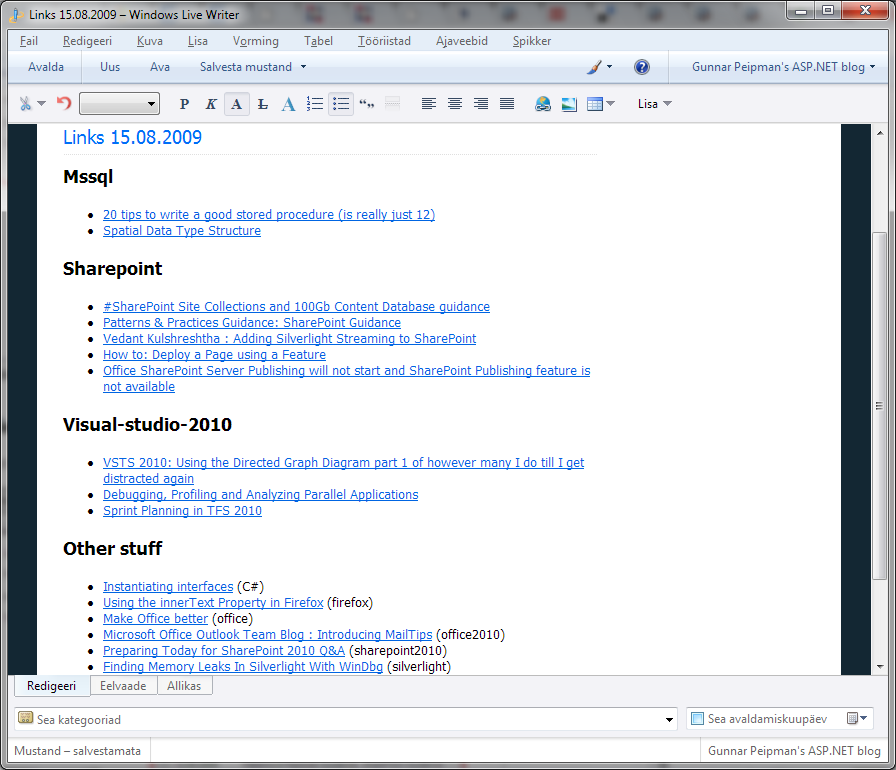Center align the text
Viewport: 896px width, 770px height.
(x=455, y=103)
